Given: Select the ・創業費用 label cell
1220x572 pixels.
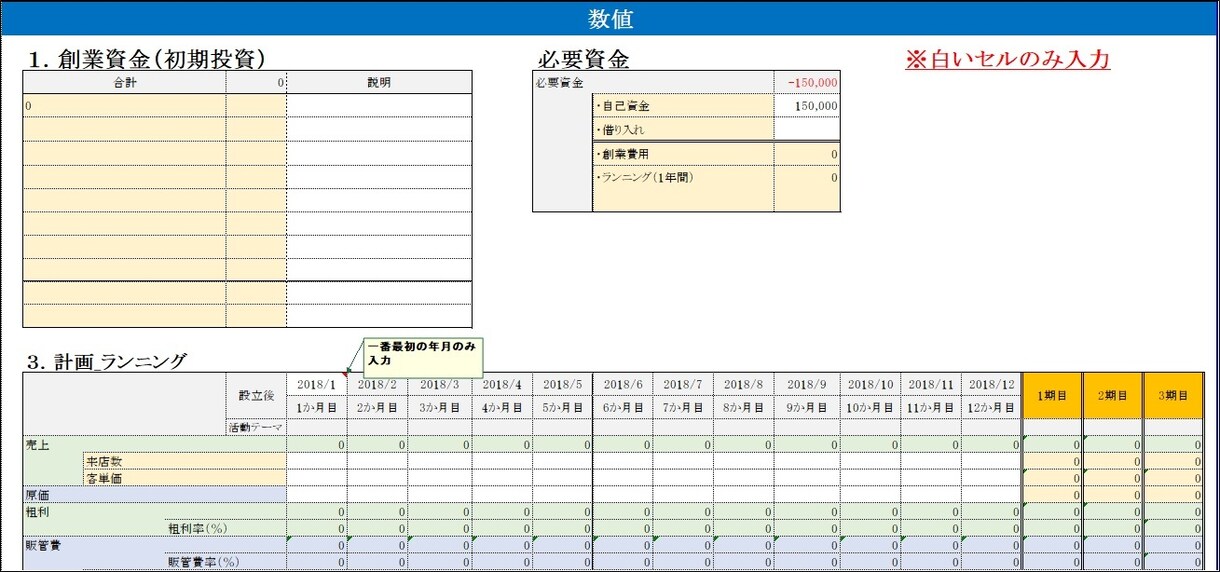Looking at the screenshot, I should [x=683, y=154].
